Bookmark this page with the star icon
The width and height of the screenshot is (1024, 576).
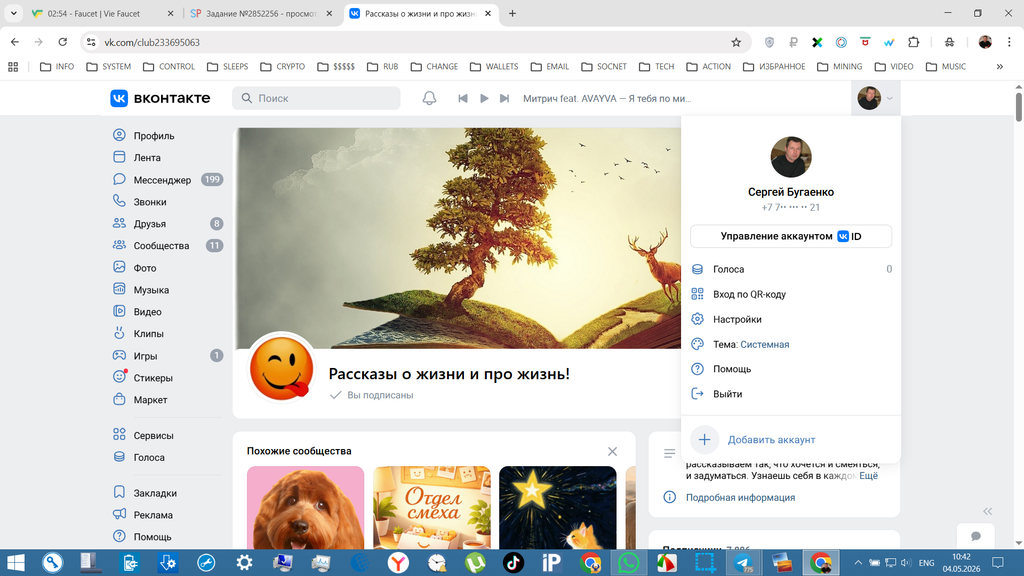[x=736, y=42]
